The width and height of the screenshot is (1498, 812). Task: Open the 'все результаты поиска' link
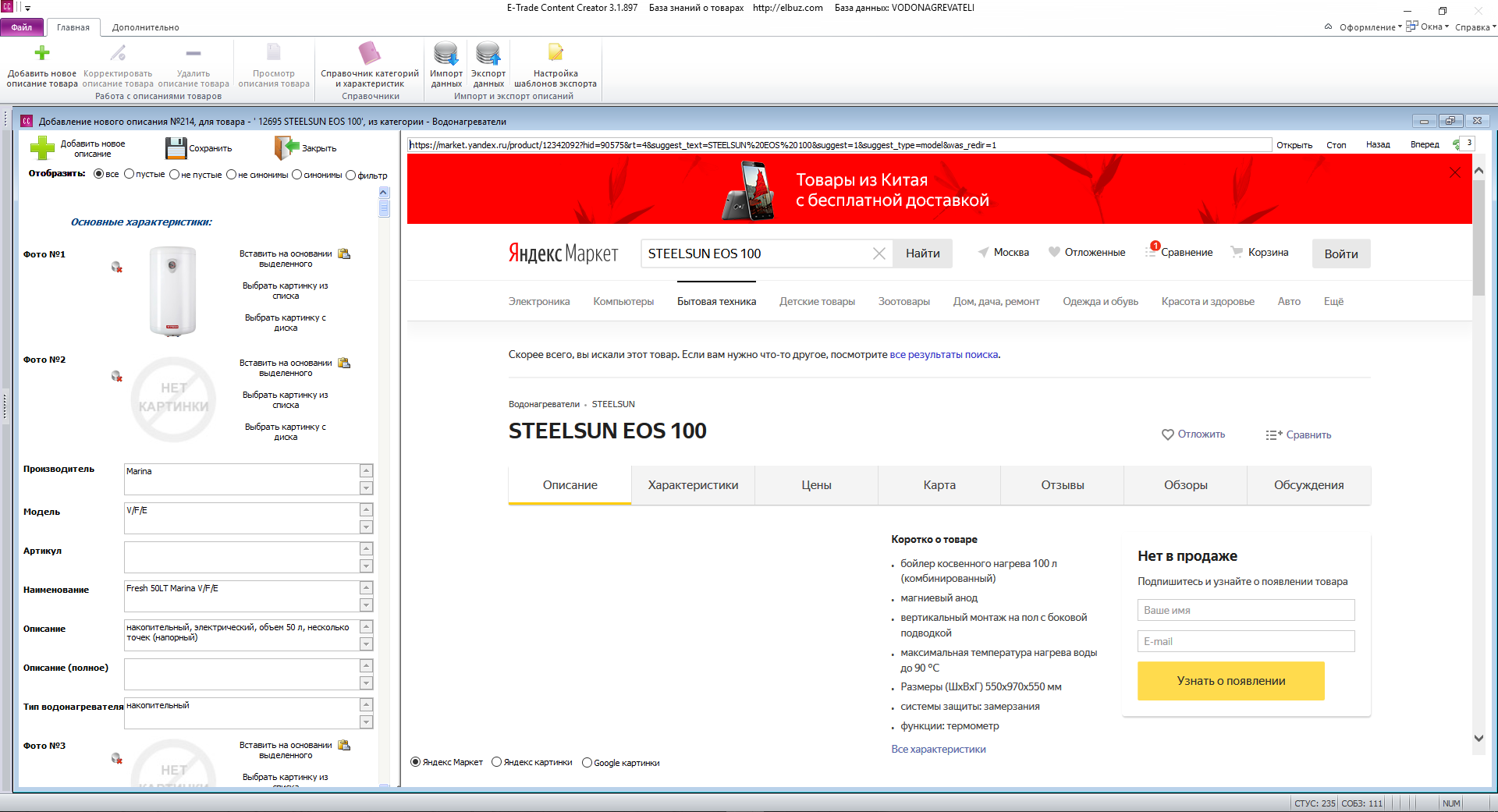point(944,355)
